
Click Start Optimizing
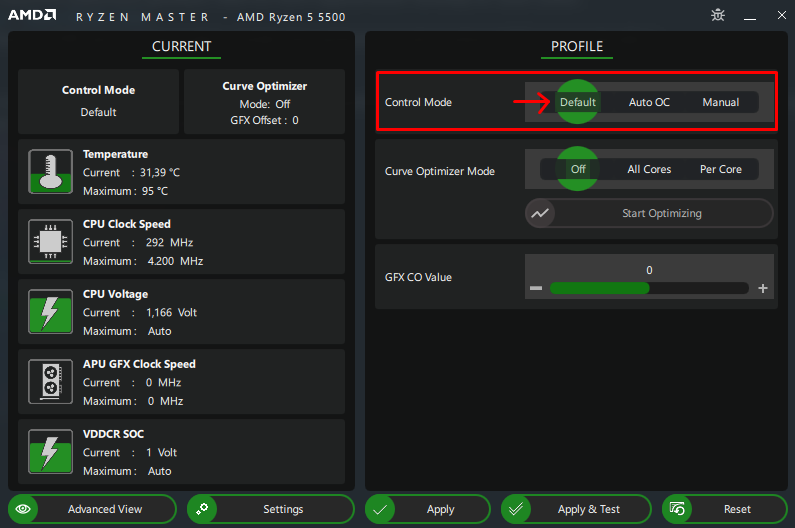click(x=649, y=213)
